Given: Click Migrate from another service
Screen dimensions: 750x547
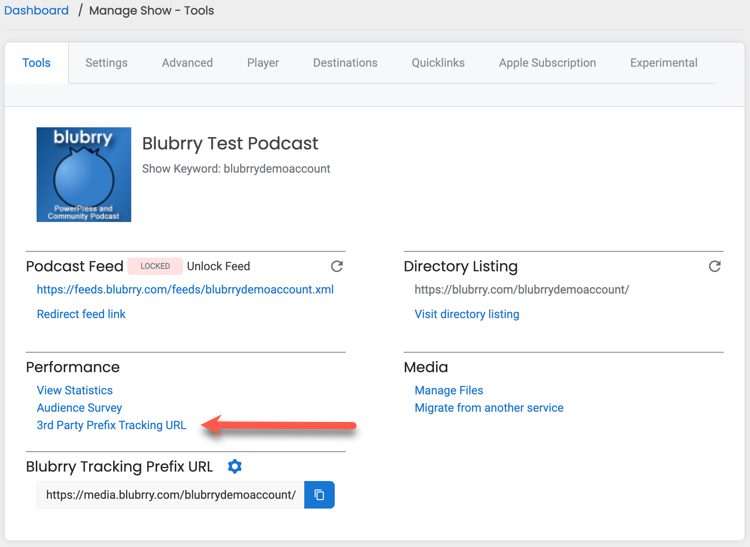Looking at the screenshot, I should [x=489, y=408].
